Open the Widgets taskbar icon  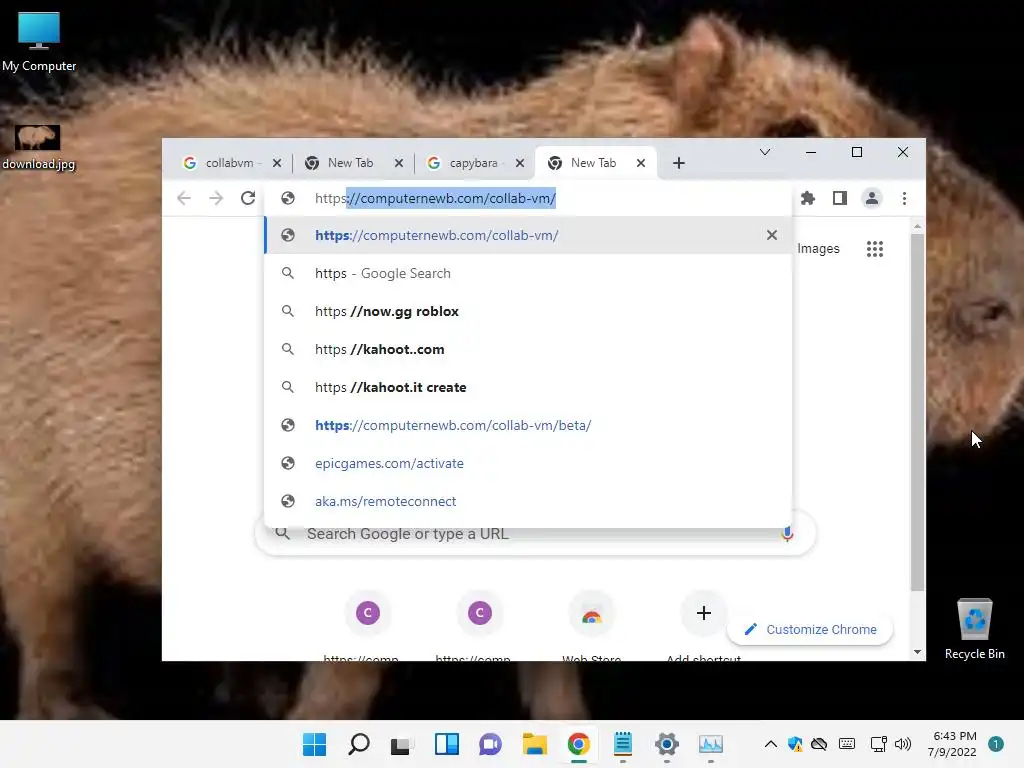[x=447, y=744]
